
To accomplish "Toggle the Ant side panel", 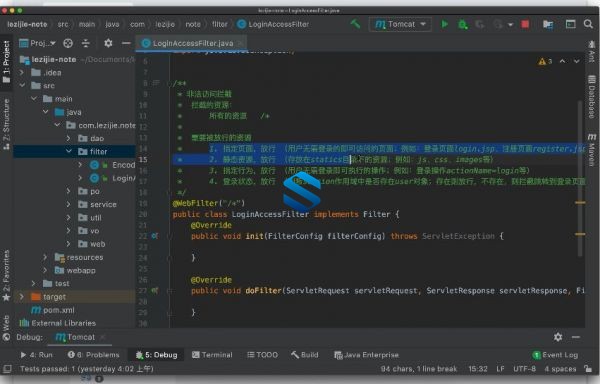I will (x=592, y=52).
